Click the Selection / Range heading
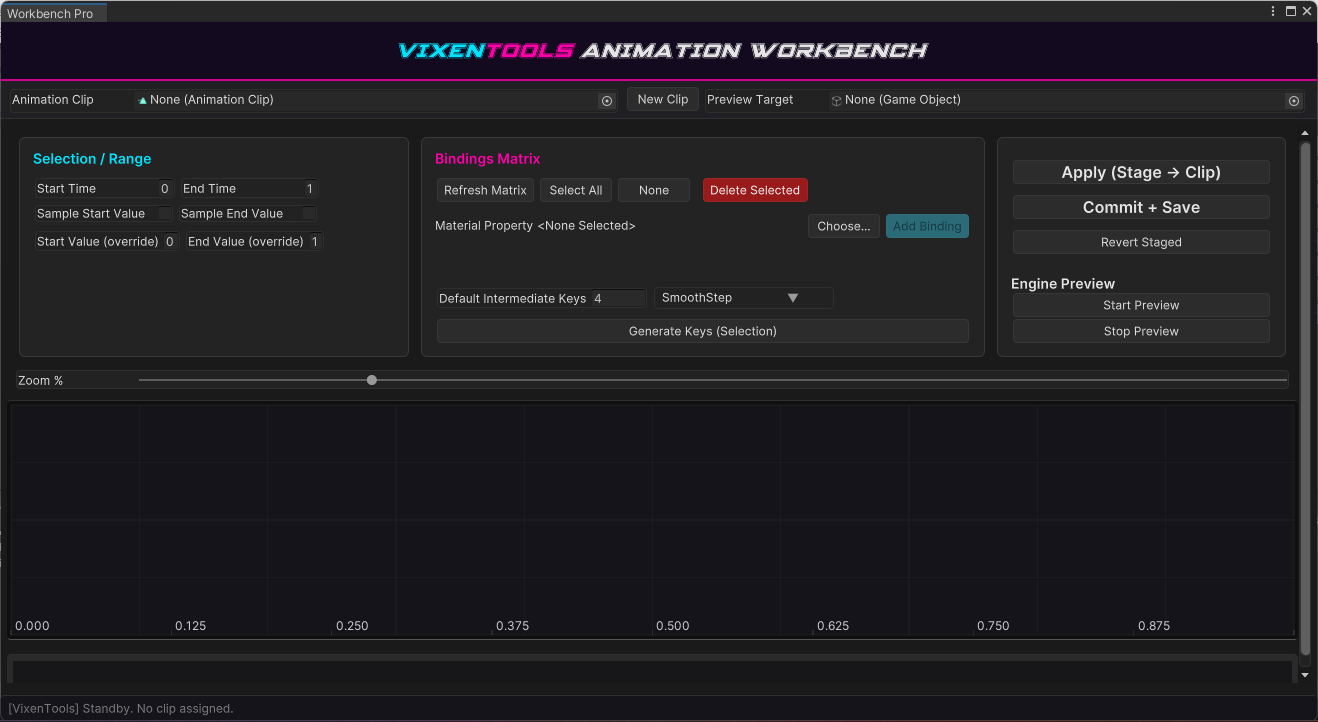Screen dimensions: 1318x722 click(x=92, y=159)
